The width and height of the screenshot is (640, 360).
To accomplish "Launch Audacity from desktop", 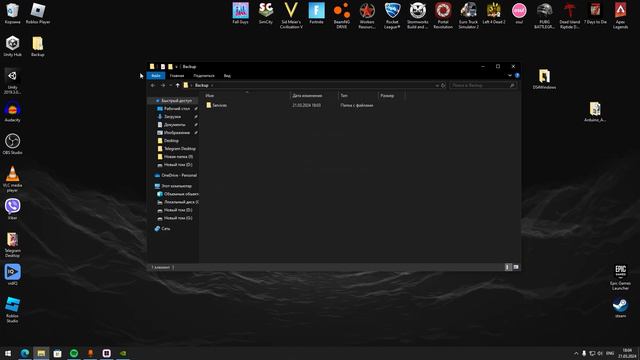I will (12, 111).
